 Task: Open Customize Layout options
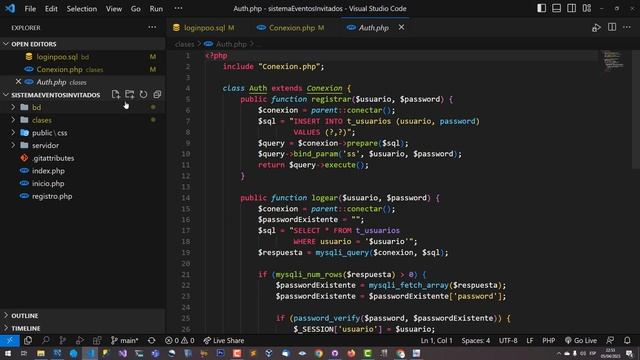click(x=587, y=8)
